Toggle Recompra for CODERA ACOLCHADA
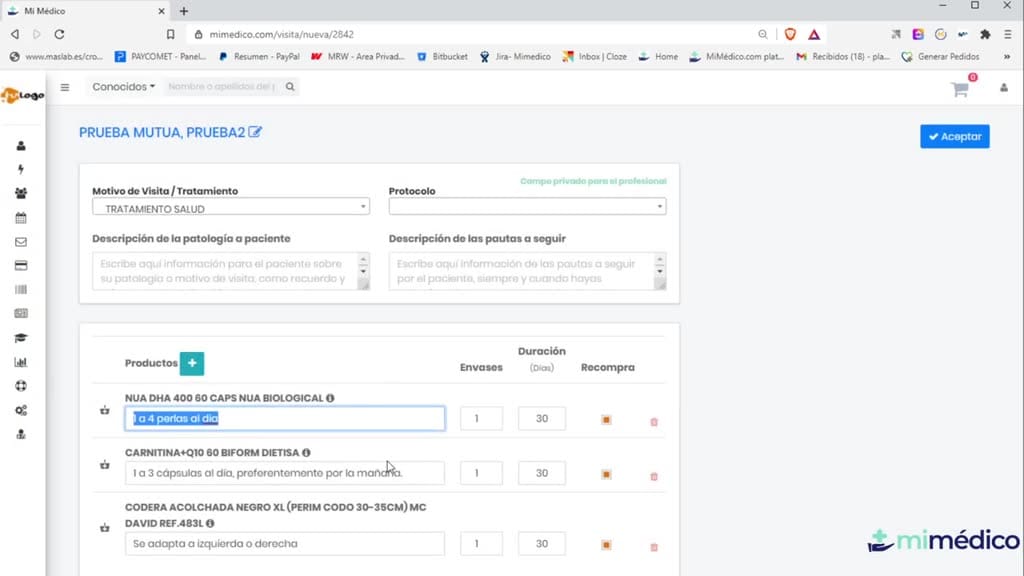The width and height of the screenshot is (1024, 576). 606,545
